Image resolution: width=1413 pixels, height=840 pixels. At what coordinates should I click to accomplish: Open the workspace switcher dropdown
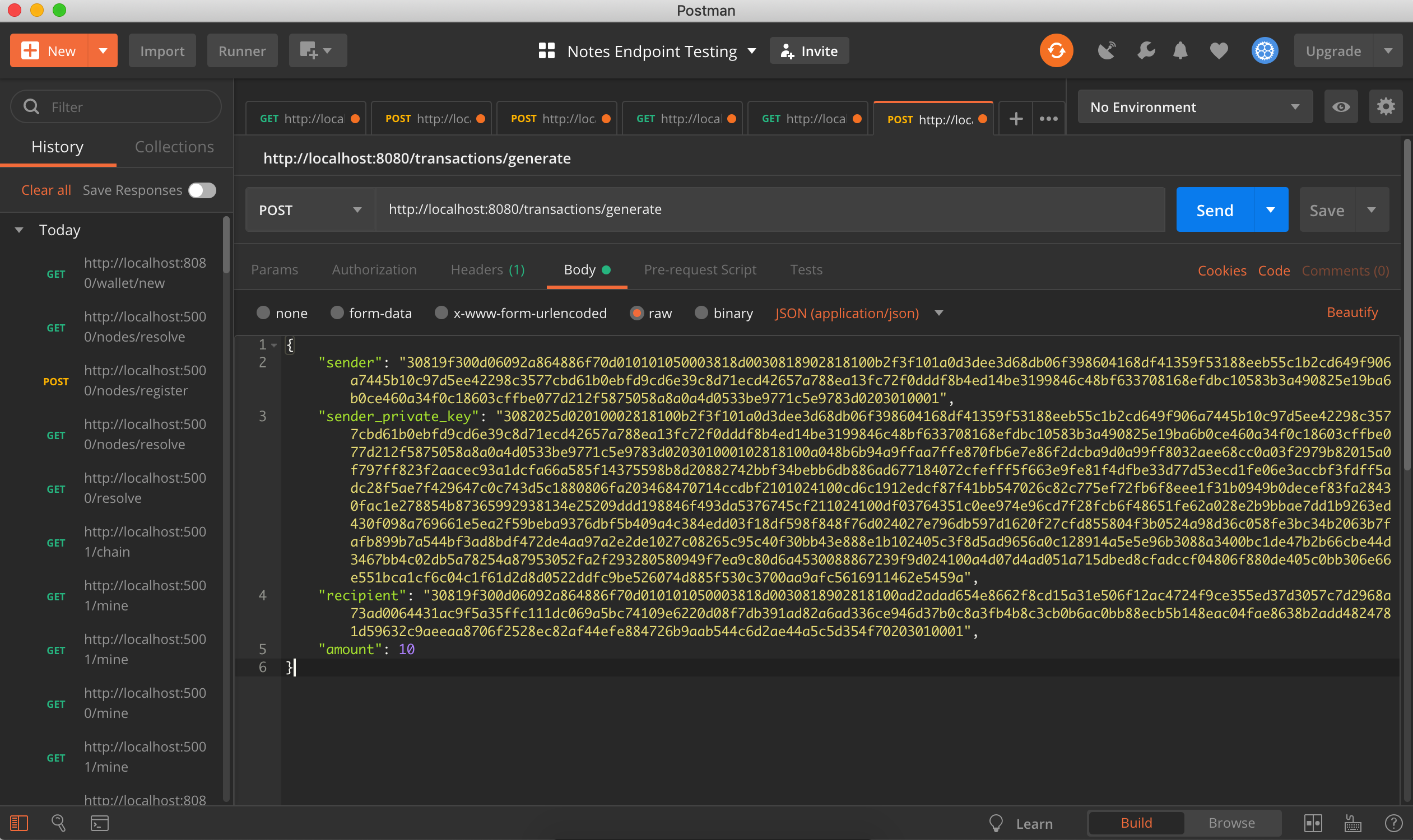tap(752, 51)
